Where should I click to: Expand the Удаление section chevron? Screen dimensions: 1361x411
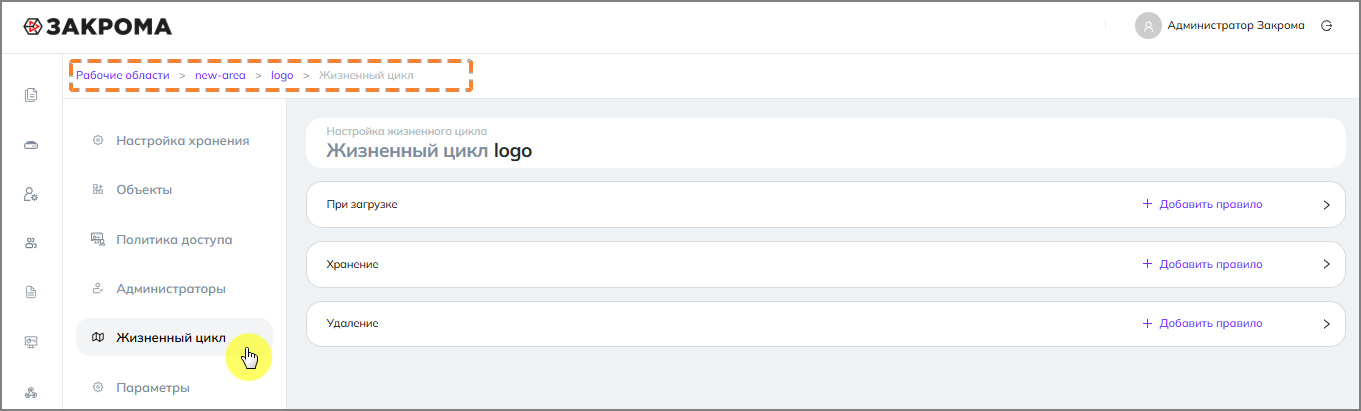click(1326, 324)
